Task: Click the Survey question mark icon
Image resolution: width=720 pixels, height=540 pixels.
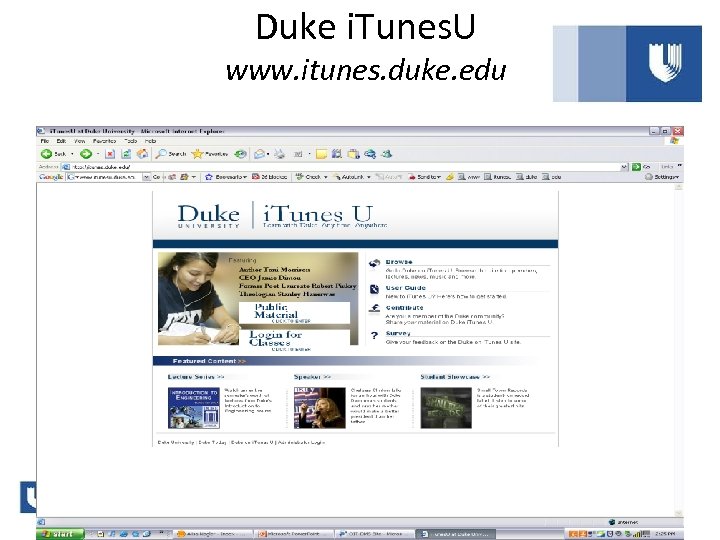Action: (375, 336)
